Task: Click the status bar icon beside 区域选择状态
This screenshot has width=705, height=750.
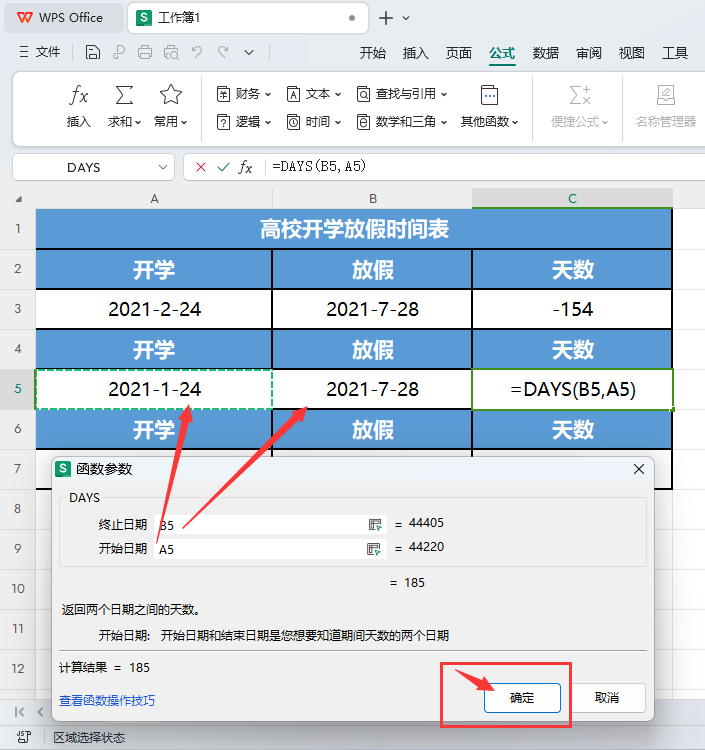Action: (23, 737)
